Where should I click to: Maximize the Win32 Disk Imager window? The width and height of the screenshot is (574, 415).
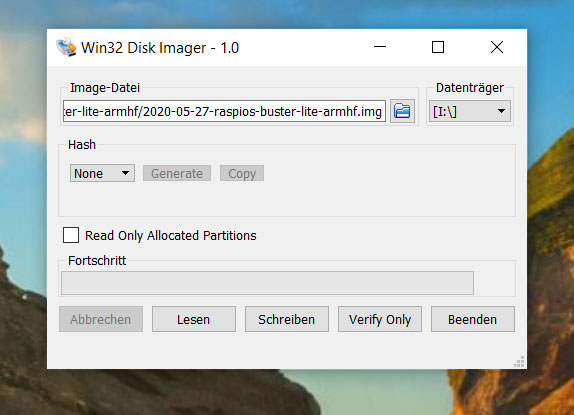(438, 47)
